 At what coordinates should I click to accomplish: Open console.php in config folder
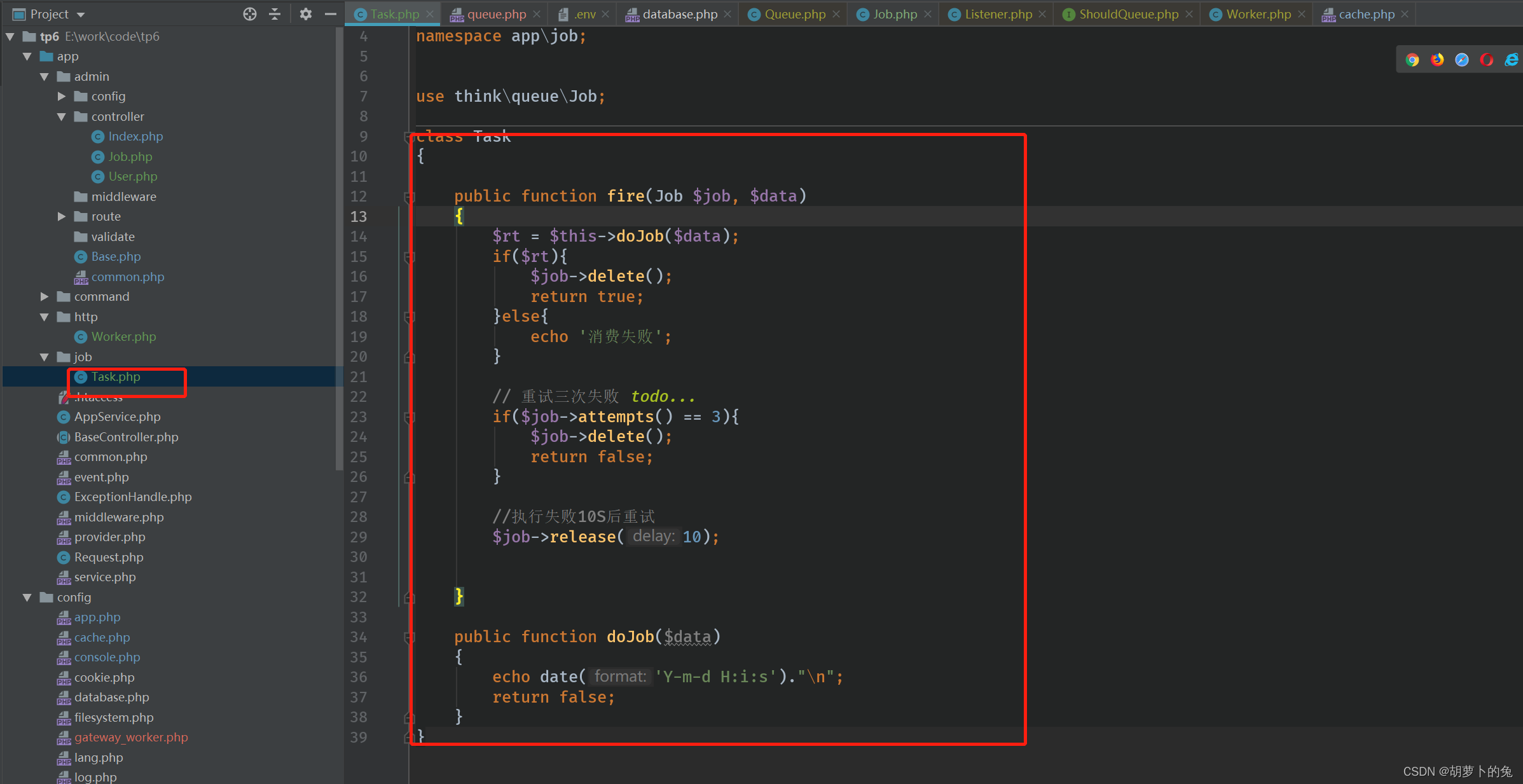(x=107, y=657)
